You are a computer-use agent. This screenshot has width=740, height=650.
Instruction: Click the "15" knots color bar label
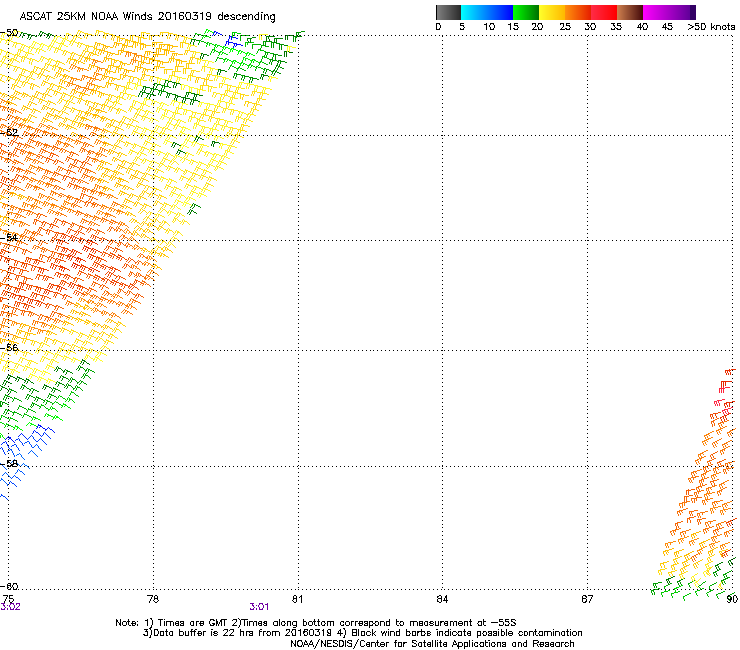coord(513,27)
